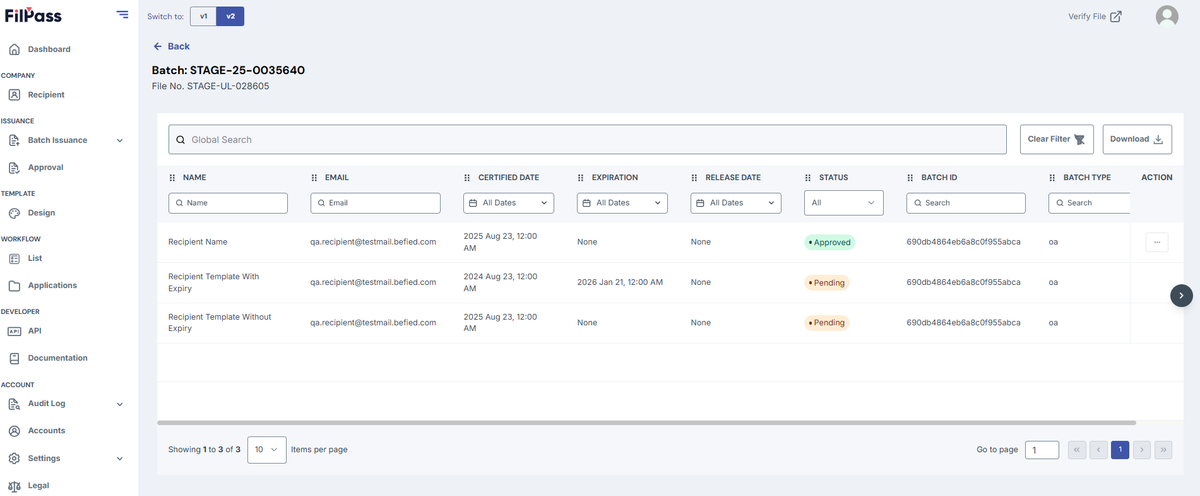The image size is (1200, 496).
Task: Click the Approved status badge
Action: coord(830,243)
